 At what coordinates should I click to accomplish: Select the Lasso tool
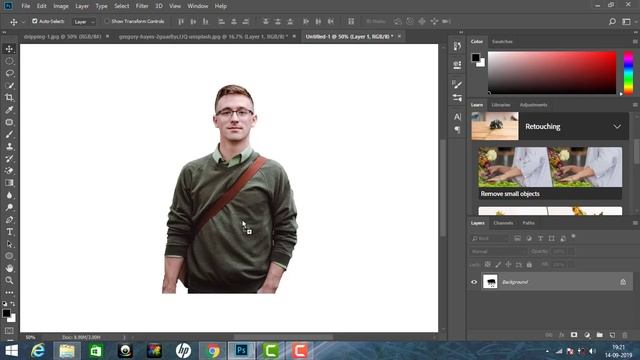click(x=9, y=73)
